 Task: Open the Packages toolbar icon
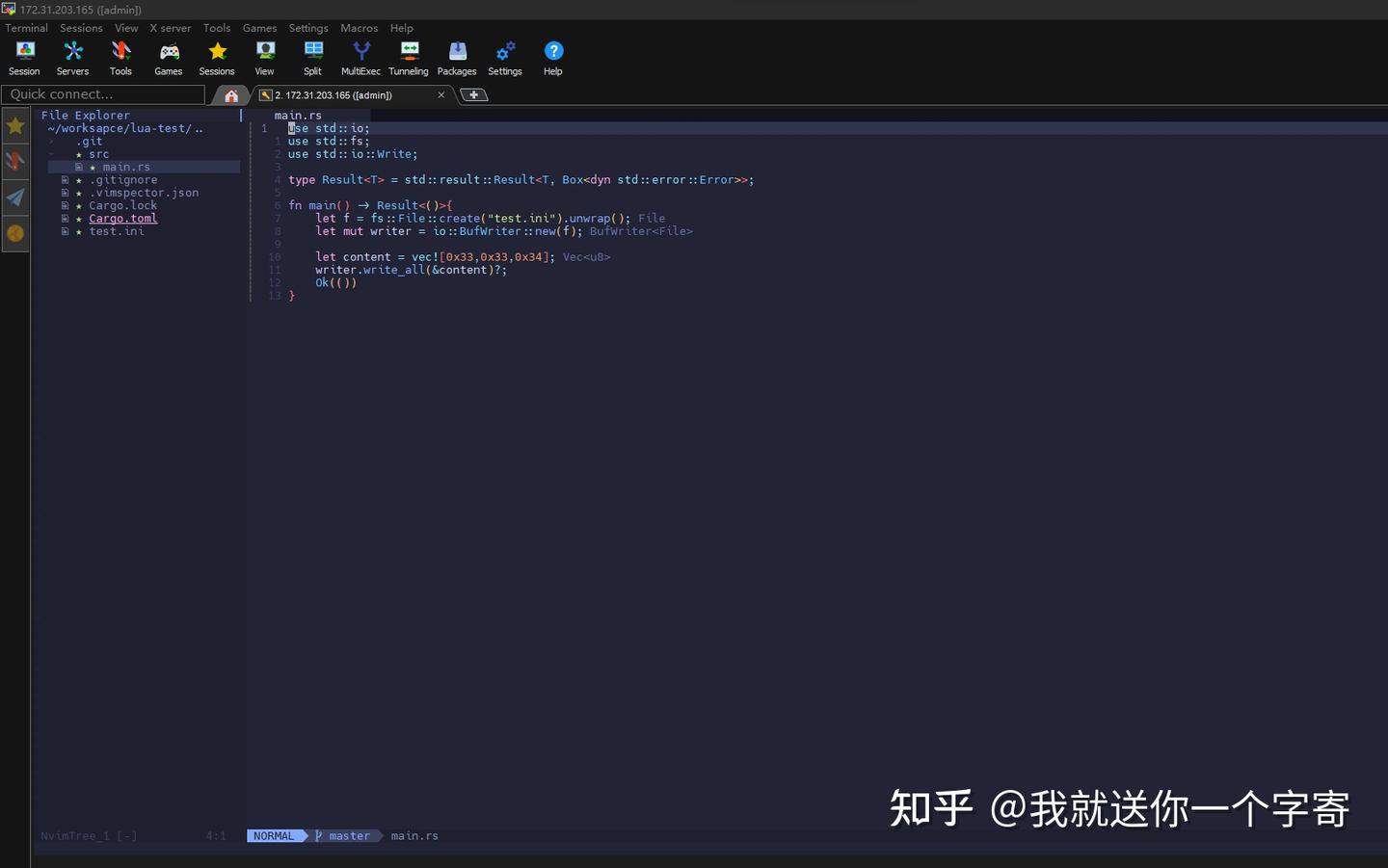coord(457,58)
